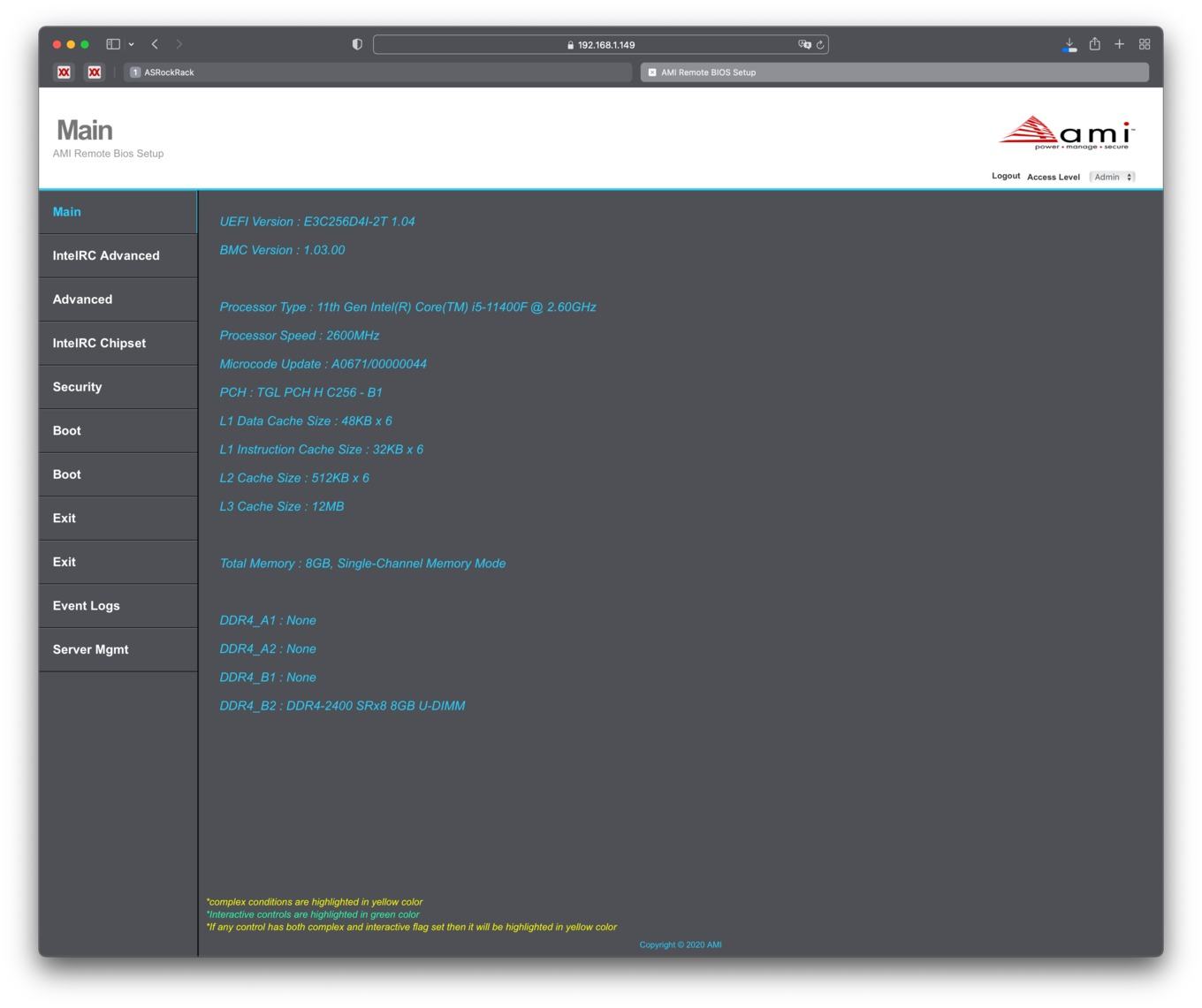
Task: Toggle the Safari sidebar icon
Action: (113, 44)
